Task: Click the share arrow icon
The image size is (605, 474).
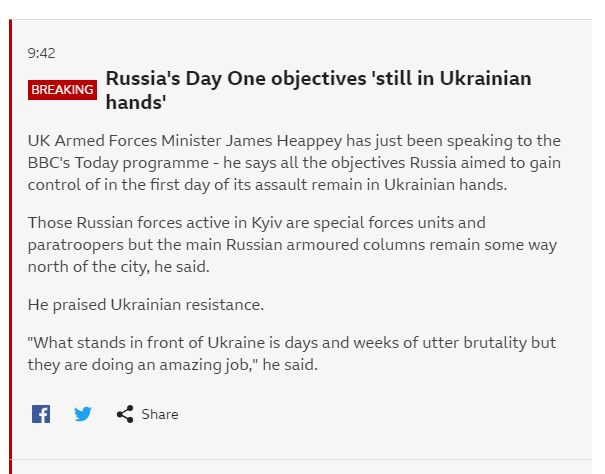Action: click(125, 414)
